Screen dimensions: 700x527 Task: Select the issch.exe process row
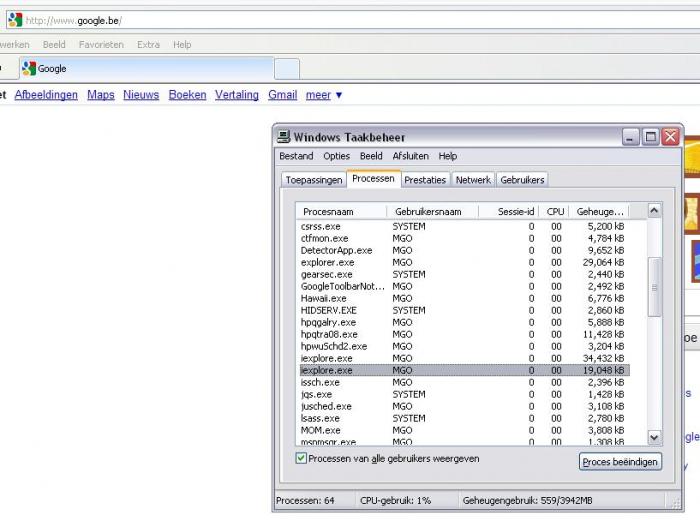pyautogui.click(x=465, y=382)
